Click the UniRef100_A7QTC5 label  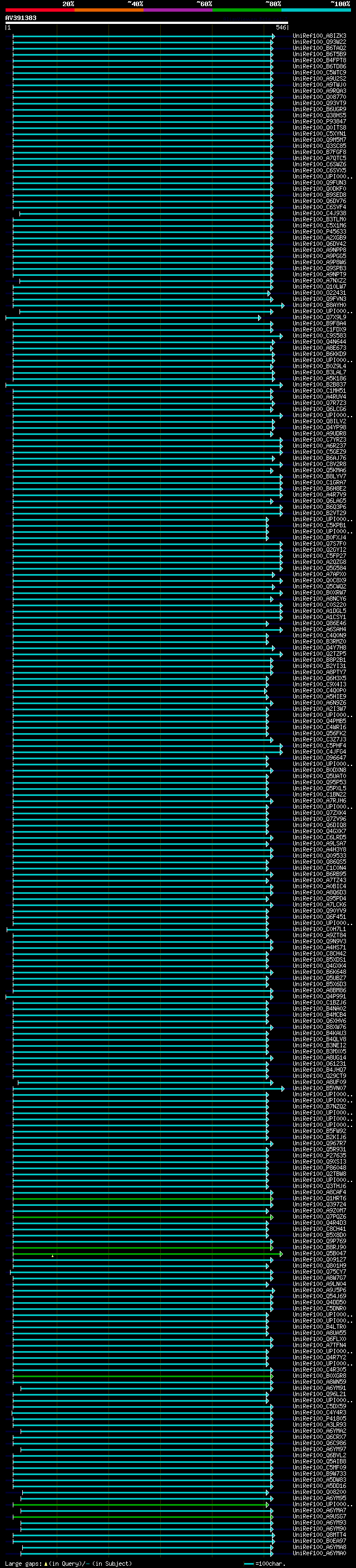(x=319, y=159)
